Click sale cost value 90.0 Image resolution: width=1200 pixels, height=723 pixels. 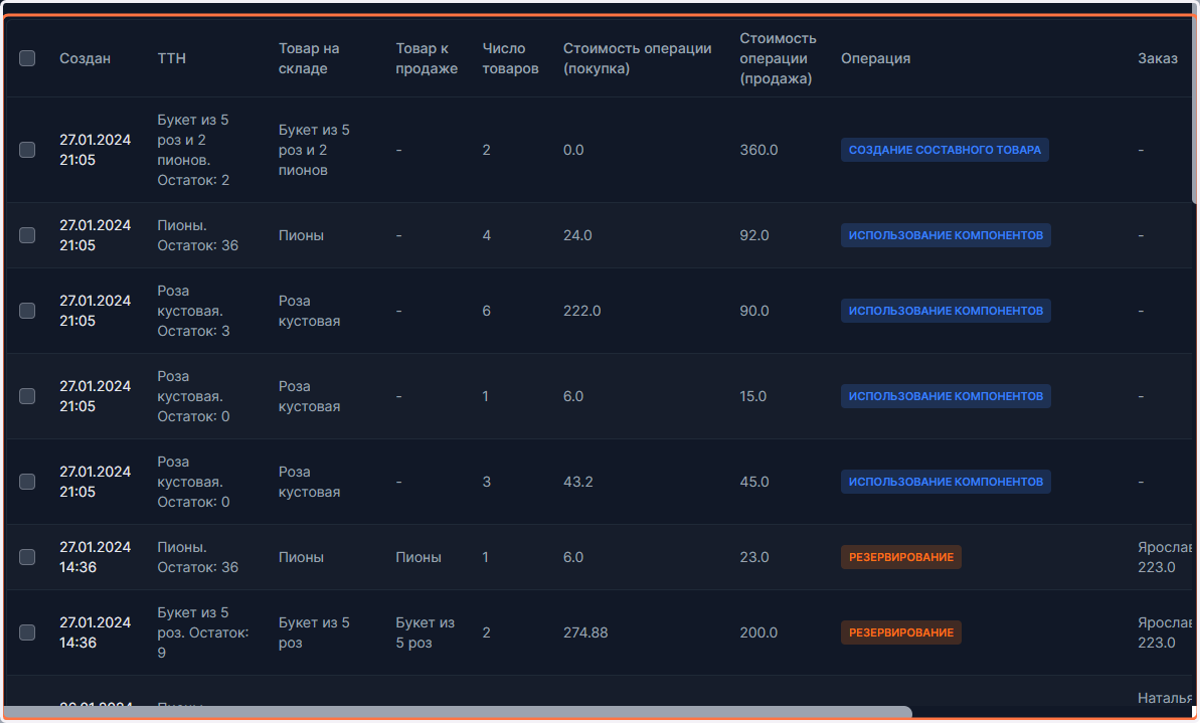click(x=754, y=311)
